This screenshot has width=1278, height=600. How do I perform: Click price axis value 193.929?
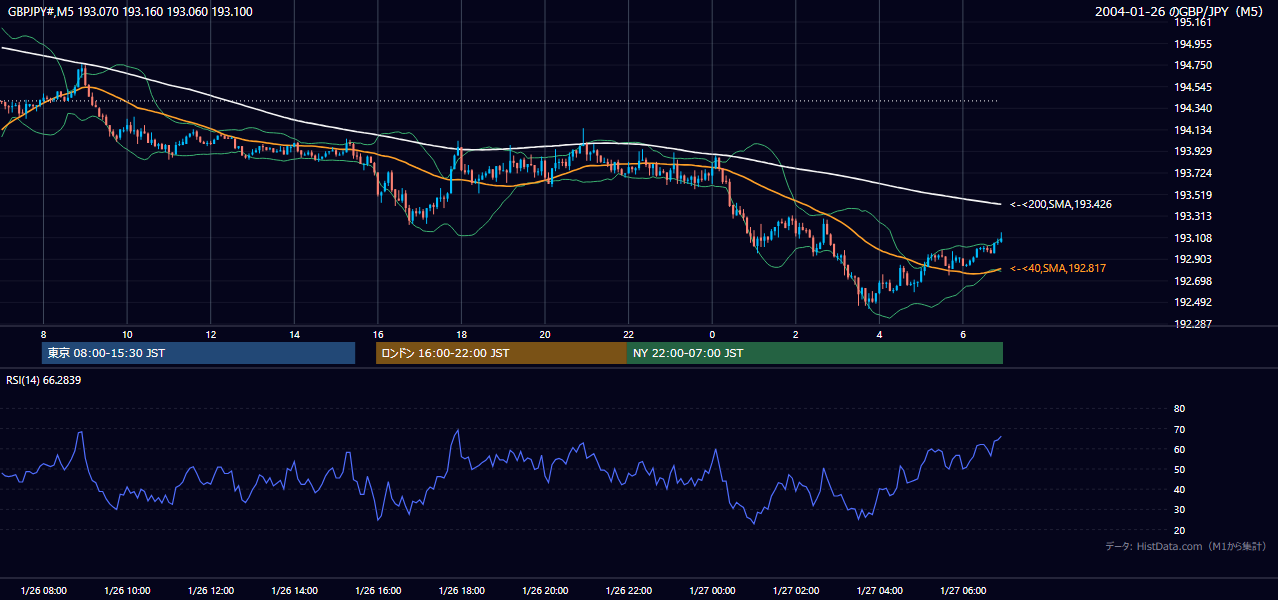1193,151
